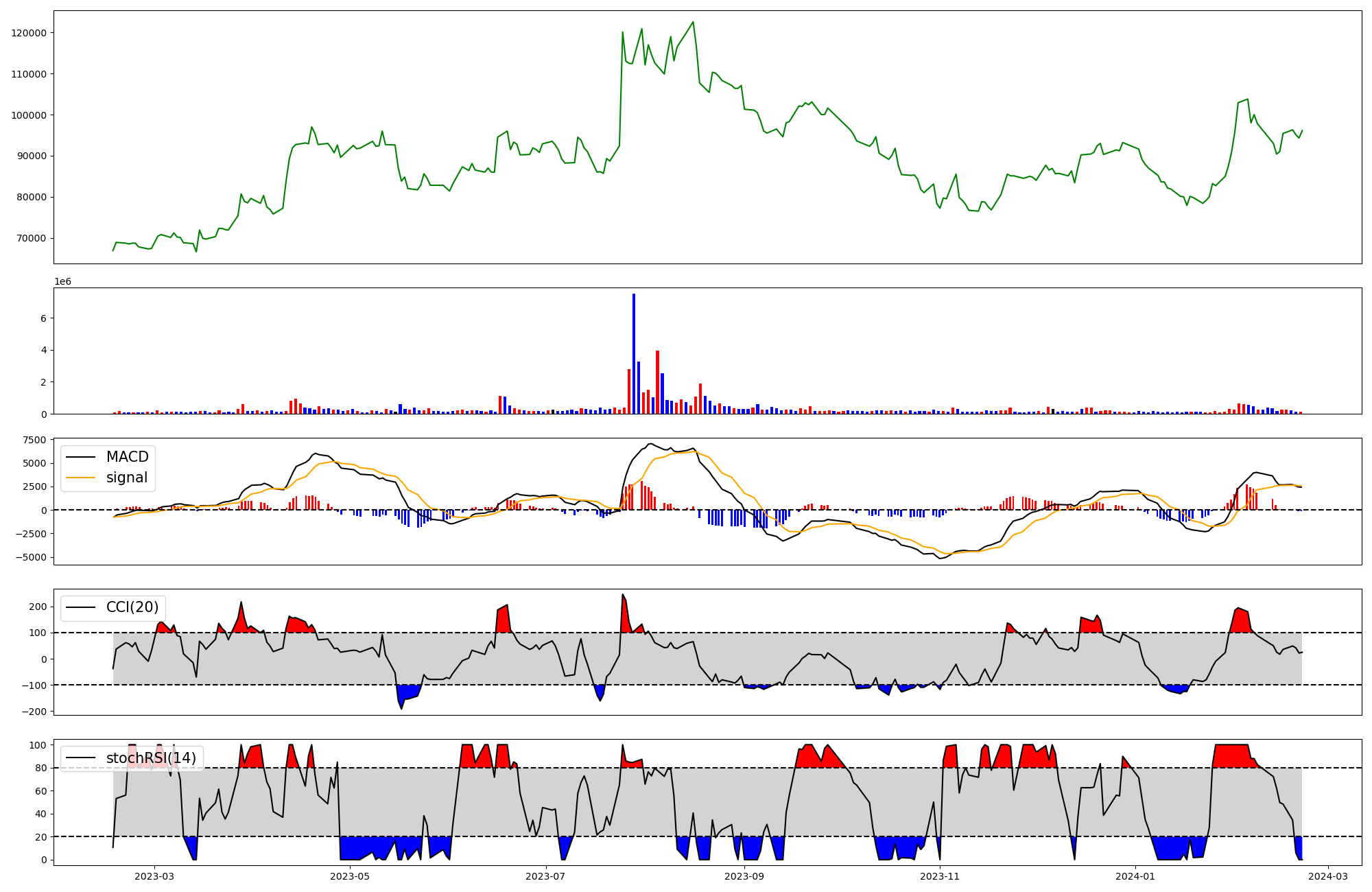Click the 80 stochRSI axis label

click(41, 768)
